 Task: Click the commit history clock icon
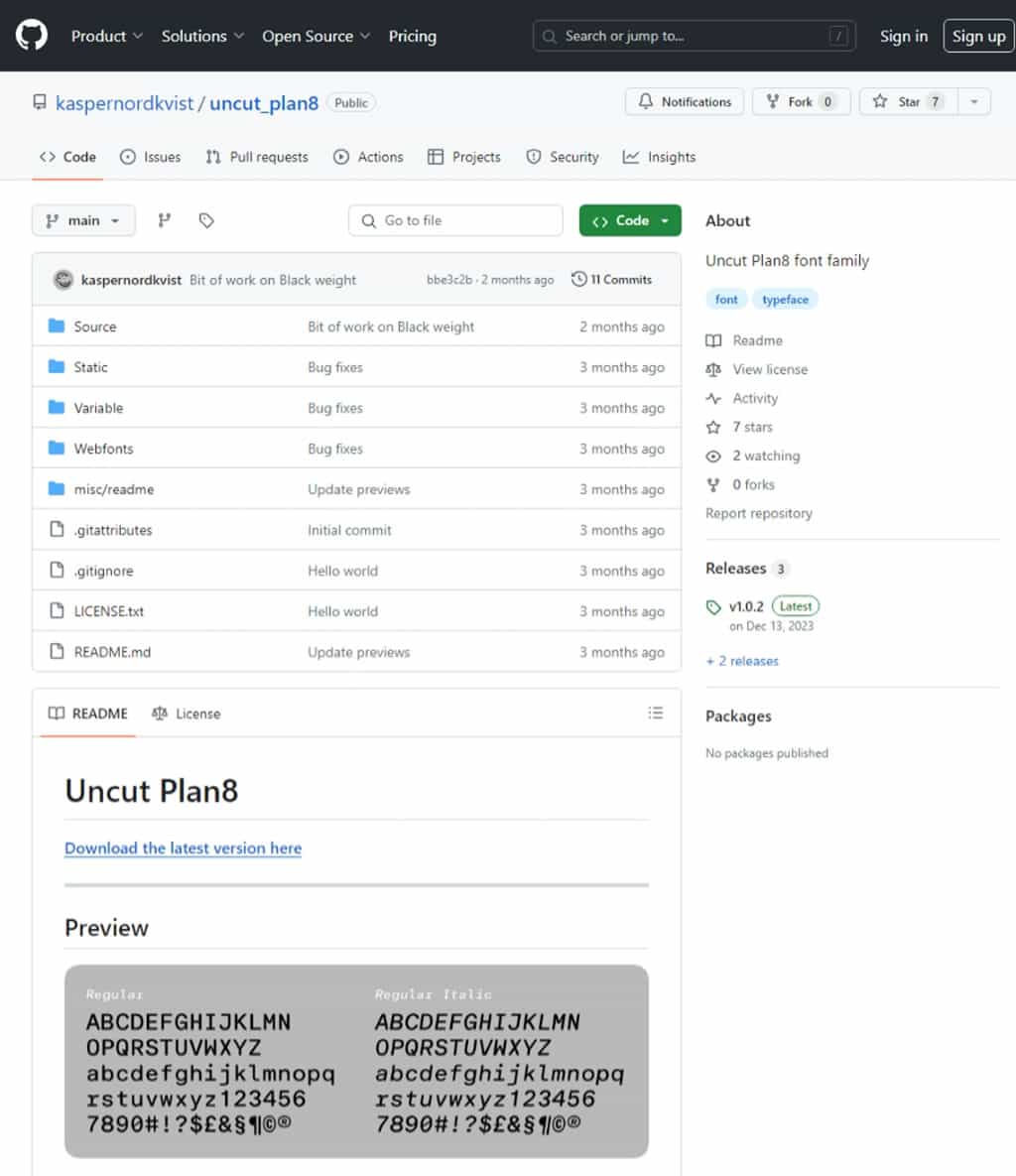[x=578, y=279]
